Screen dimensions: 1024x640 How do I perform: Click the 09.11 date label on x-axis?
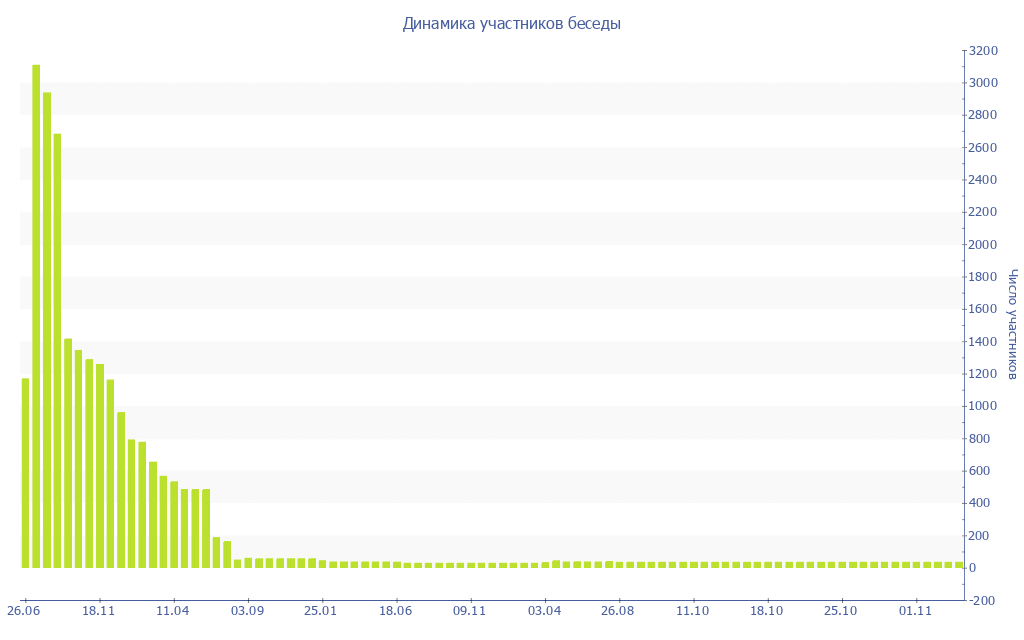(469, 610)
